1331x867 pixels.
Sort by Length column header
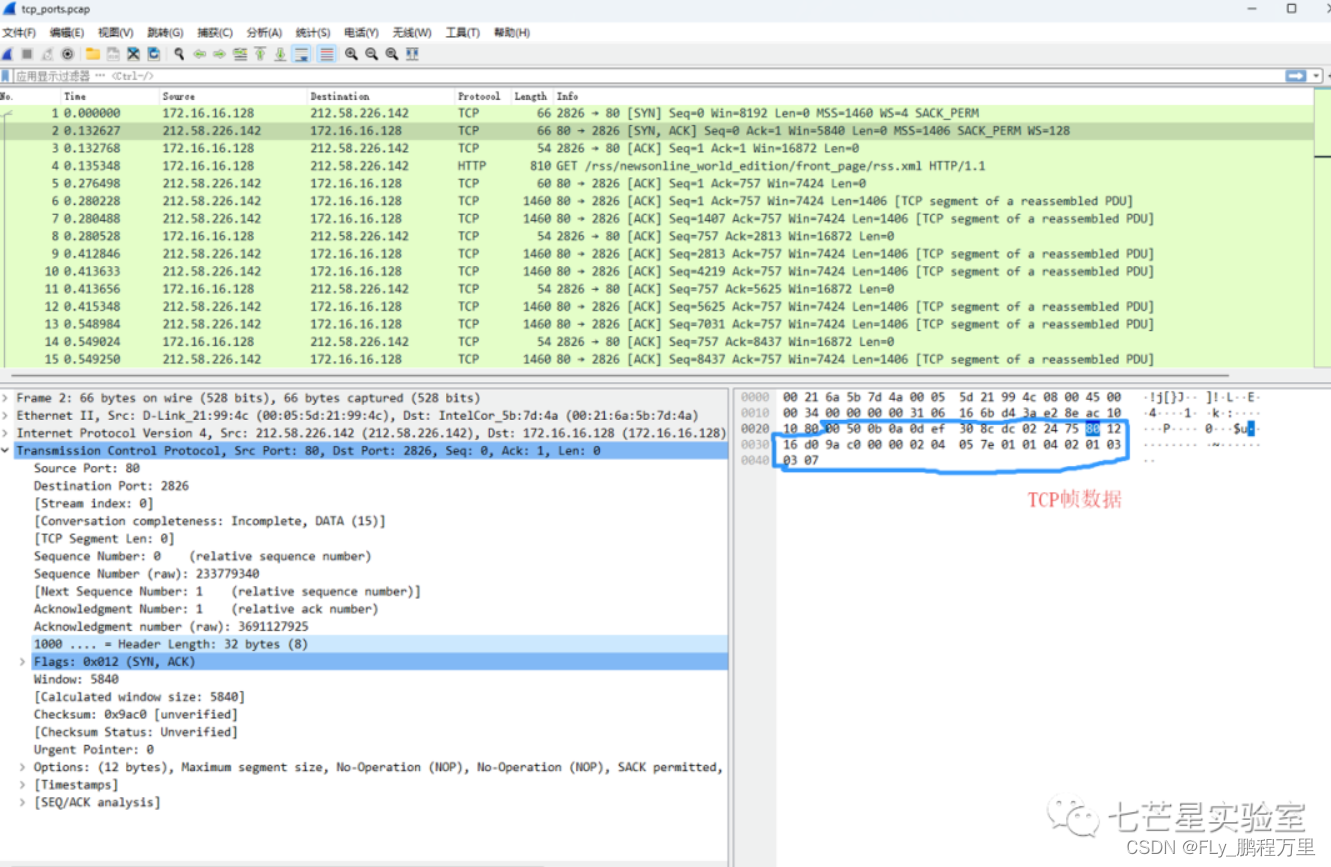531,96
